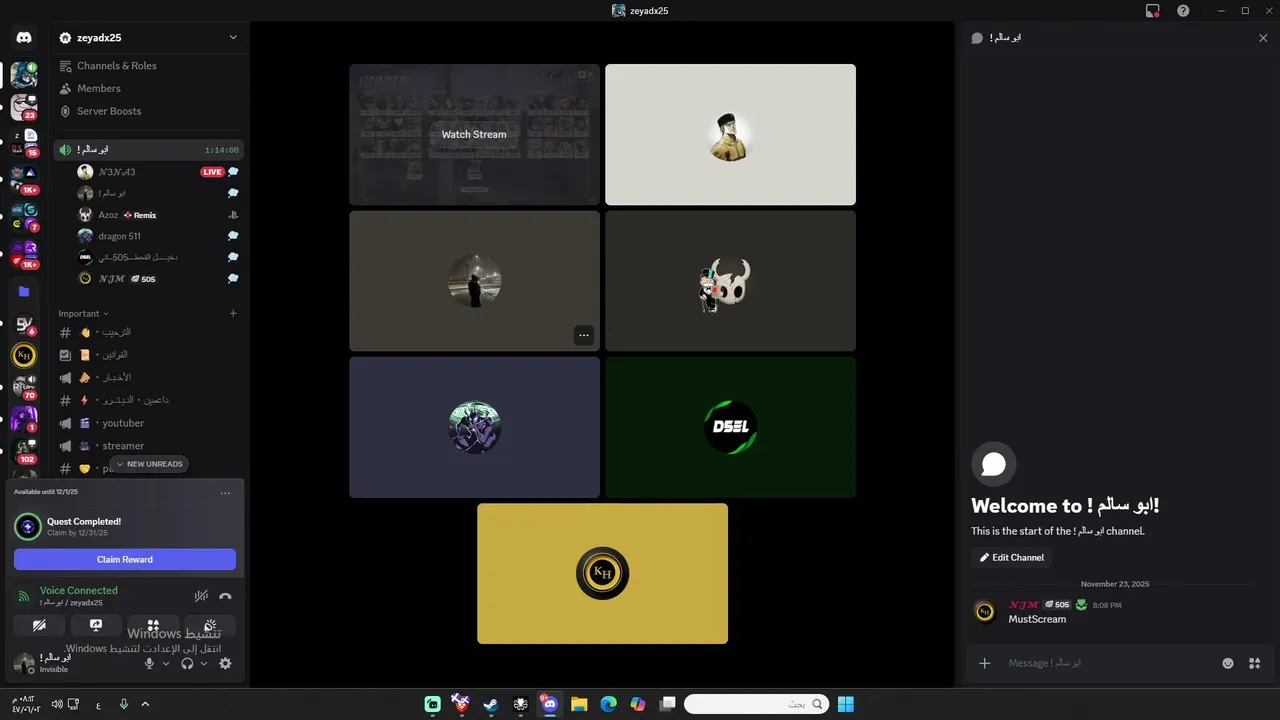Viewport: 1280px width, 720px height.
Task: Open the apps launcher in chat
Action: pos(1254,663)
